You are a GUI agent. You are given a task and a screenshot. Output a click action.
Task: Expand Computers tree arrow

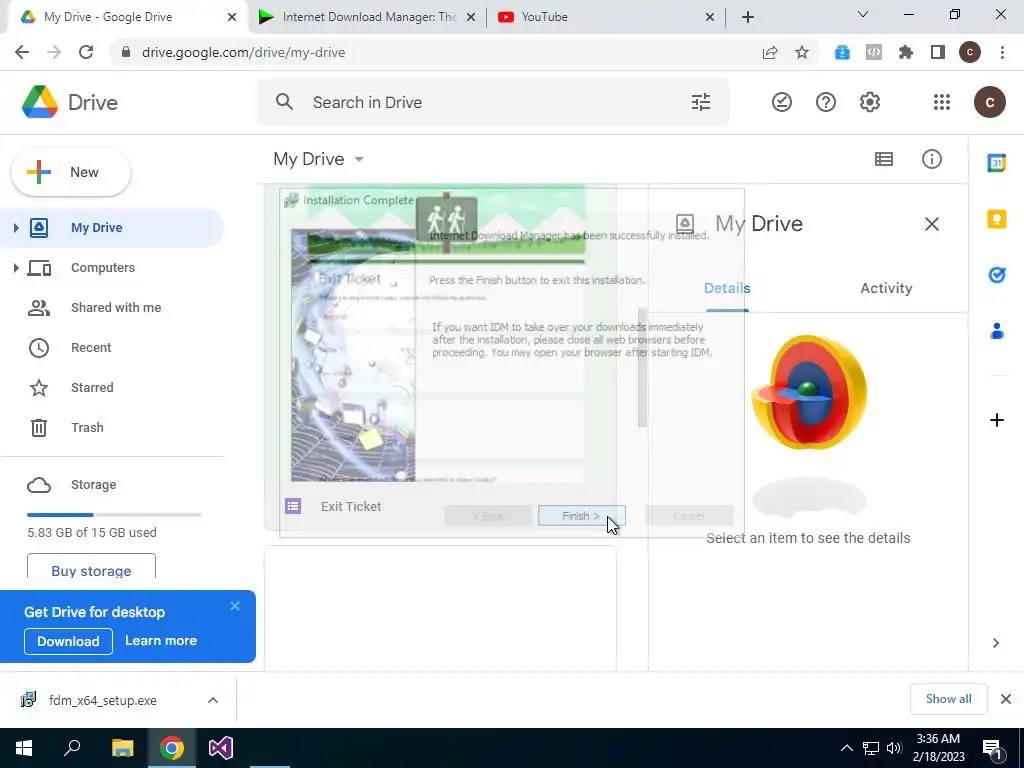pos(16,267)
